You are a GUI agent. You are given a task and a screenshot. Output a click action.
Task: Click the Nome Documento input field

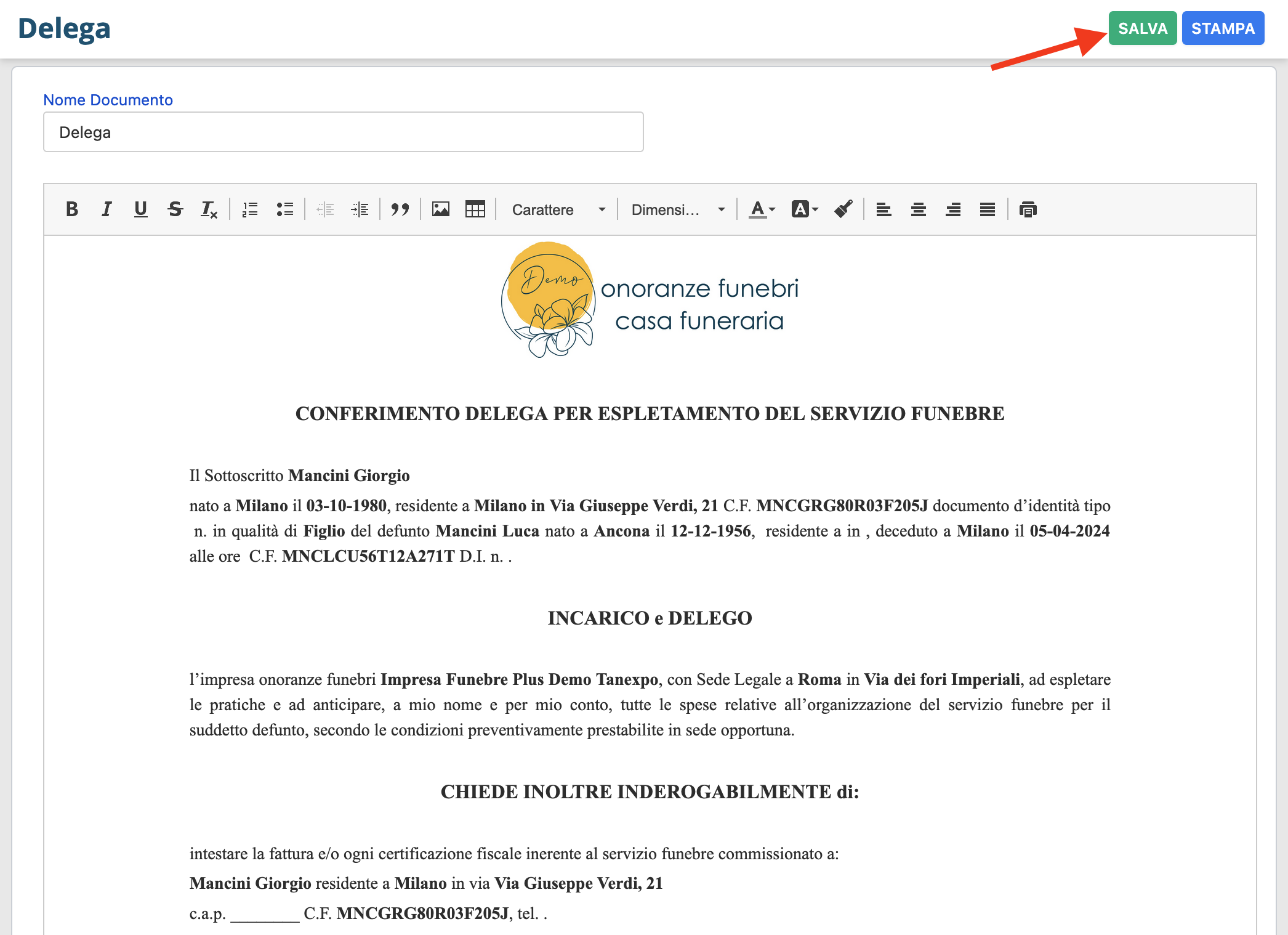click(344, 132)
